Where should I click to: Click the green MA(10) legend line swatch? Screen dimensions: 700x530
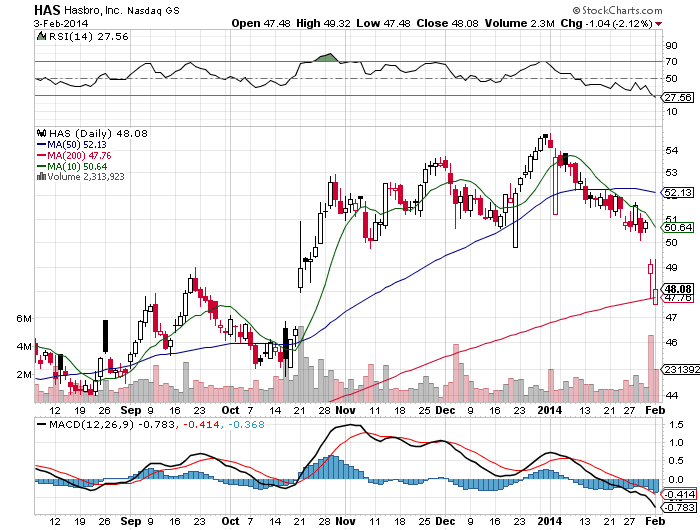tap(41, 167)
